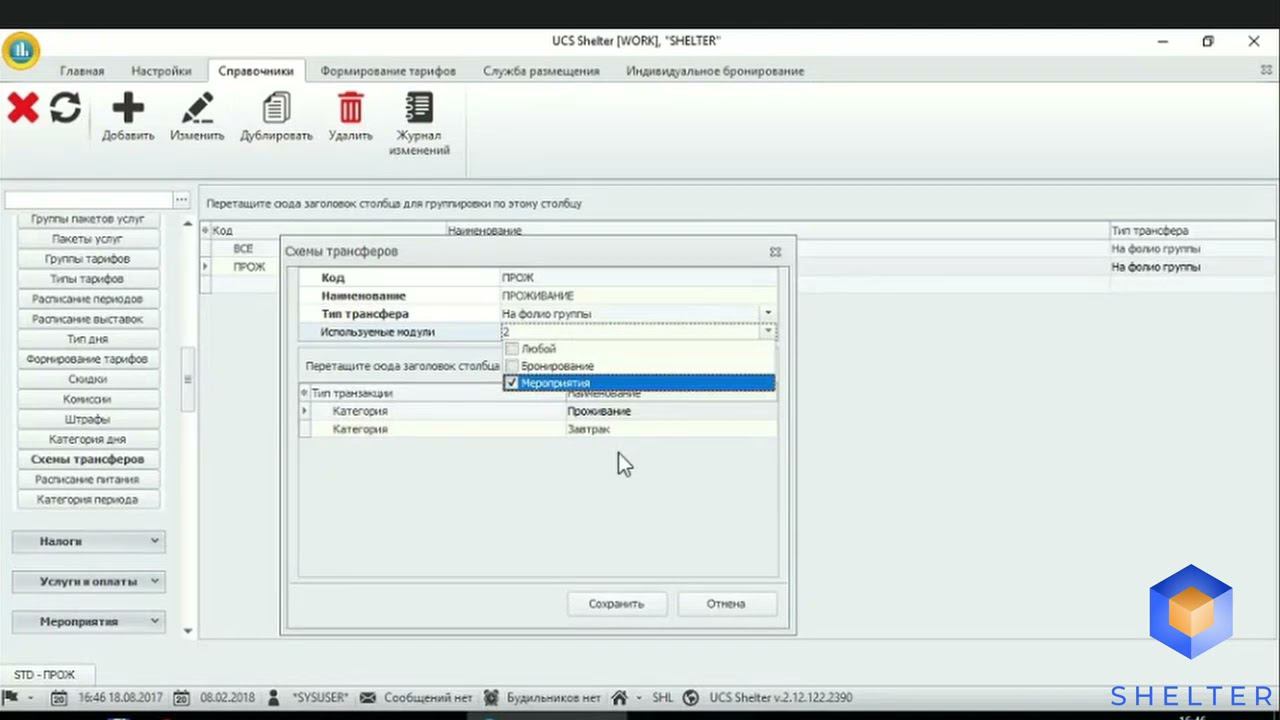The width and height of the screenshot is (1280, 720).
Task: Click the refresh arrows icon in ribbon
Action: (66, 107)
